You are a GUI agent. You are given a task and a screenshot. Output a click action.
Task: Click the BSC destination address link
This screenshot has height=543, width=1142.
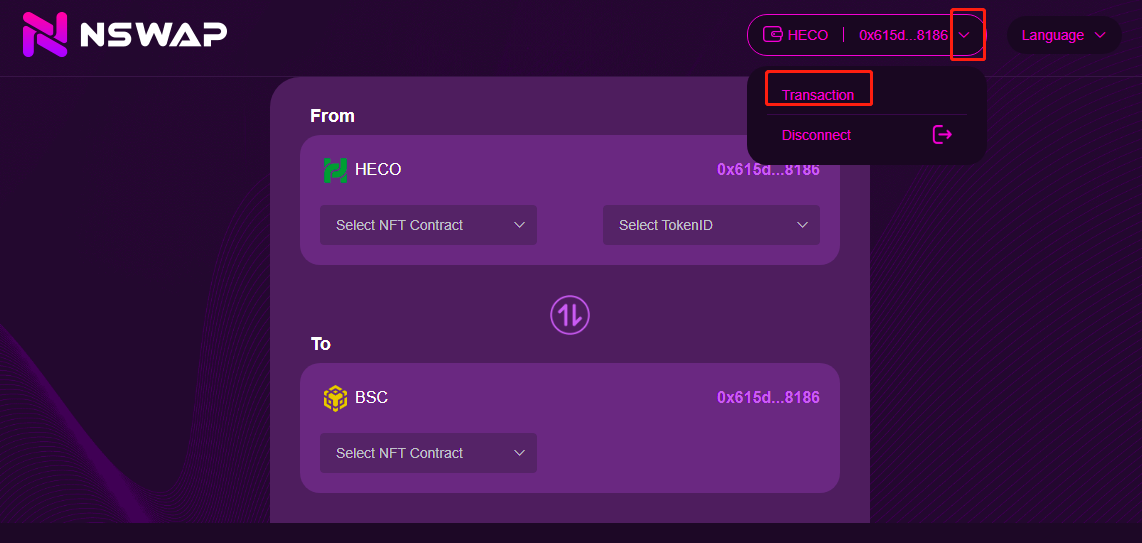coord(768,397)
